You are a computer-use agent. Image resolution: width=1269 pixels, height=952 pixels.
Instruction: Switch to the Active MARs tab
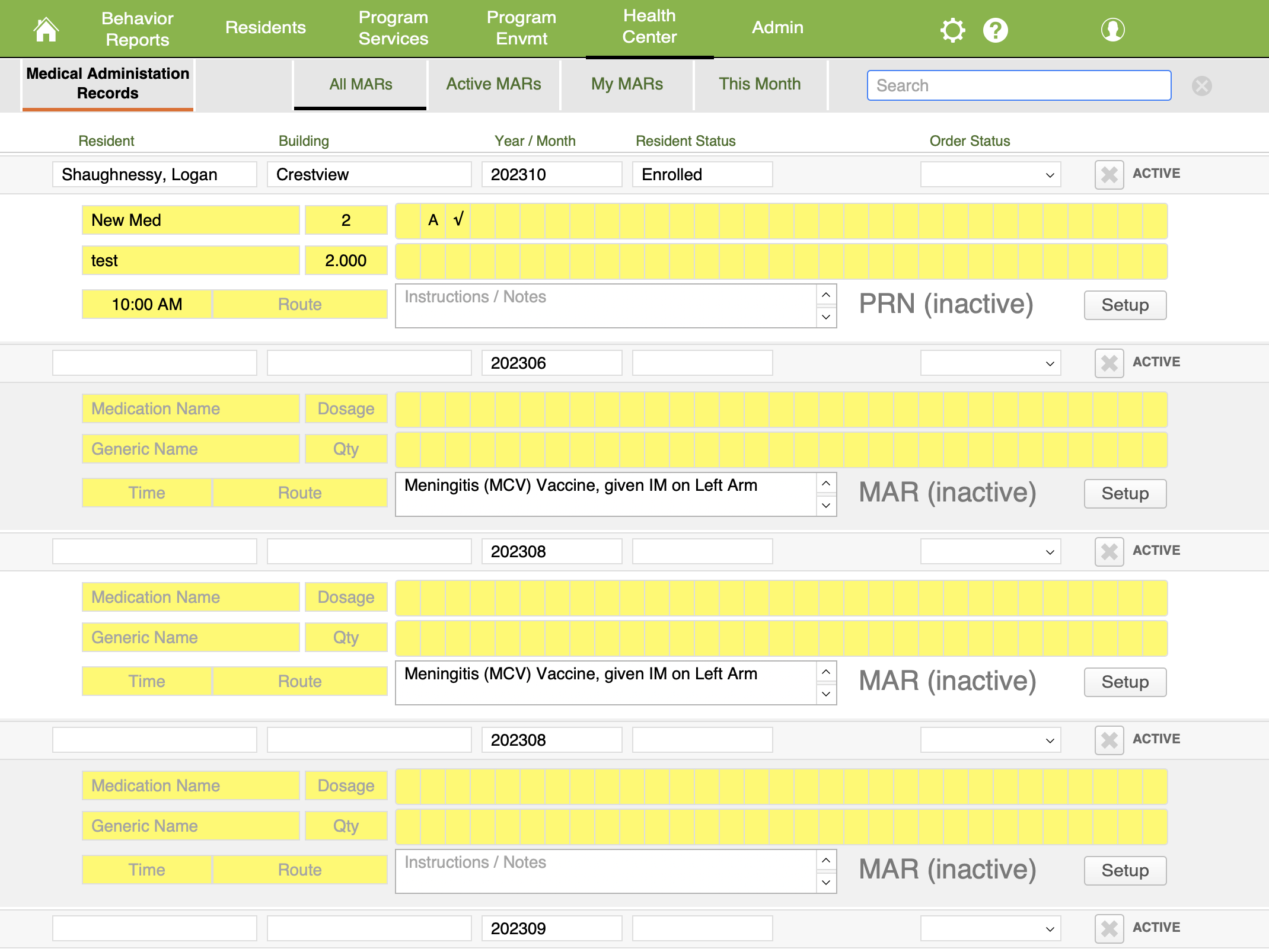pos(494,84)
